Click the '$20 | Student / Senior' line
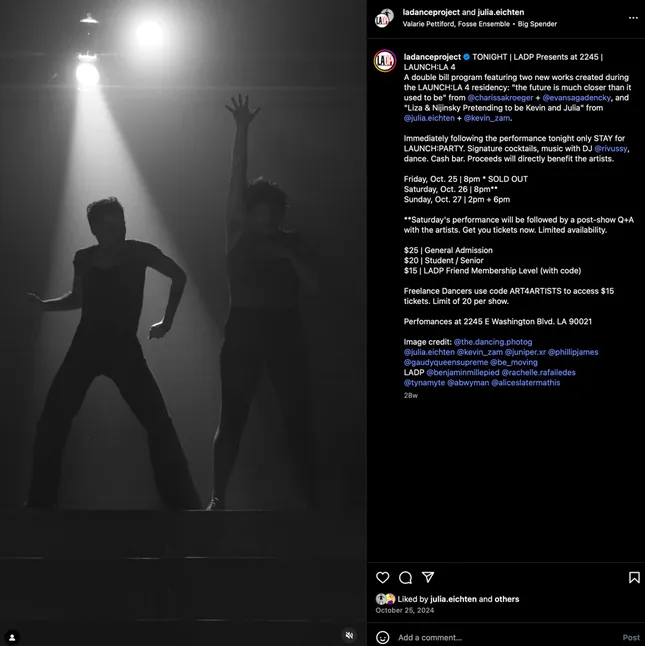The height and width of the screenshot is (646, 645). [x=444, y=260]
